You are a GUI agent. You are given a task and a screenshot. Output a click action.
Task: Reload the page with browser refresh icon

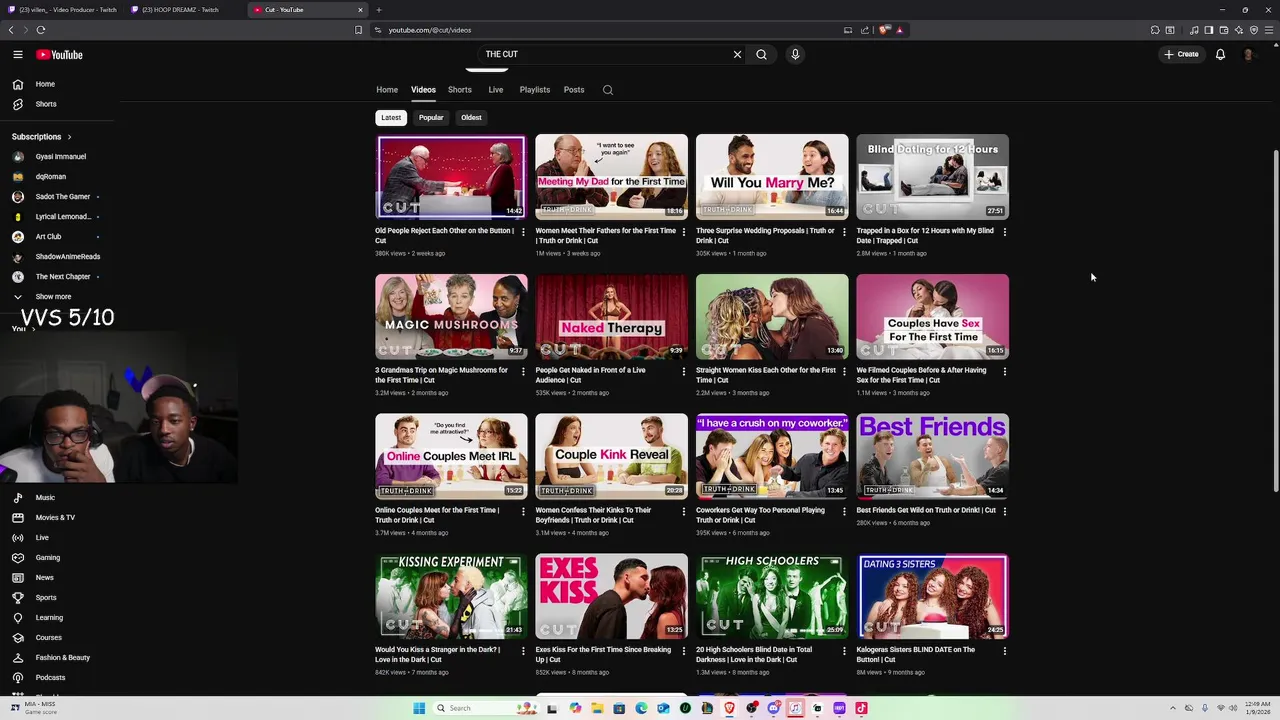41,30
